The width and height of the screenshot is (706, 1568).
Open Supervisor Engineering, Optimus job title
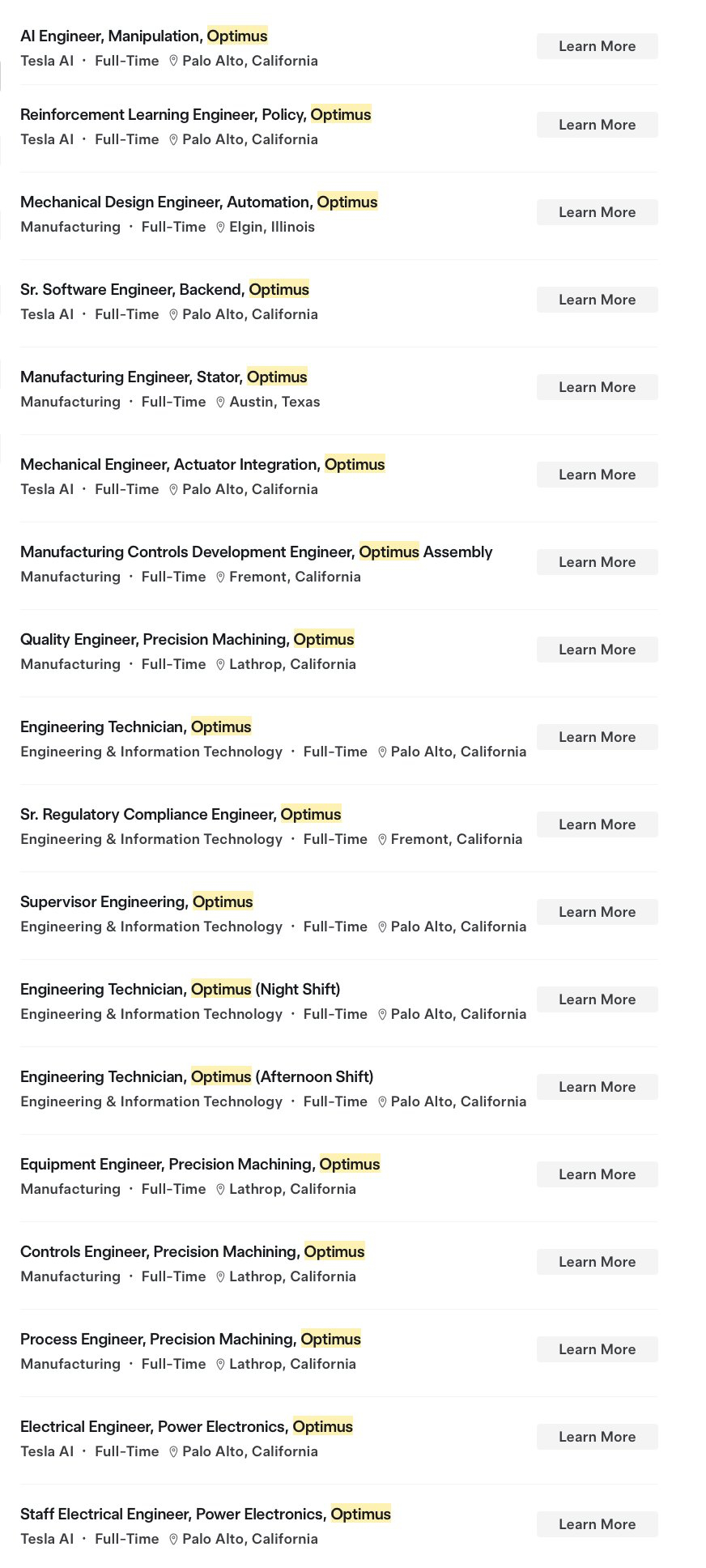(x=137, y=901)
